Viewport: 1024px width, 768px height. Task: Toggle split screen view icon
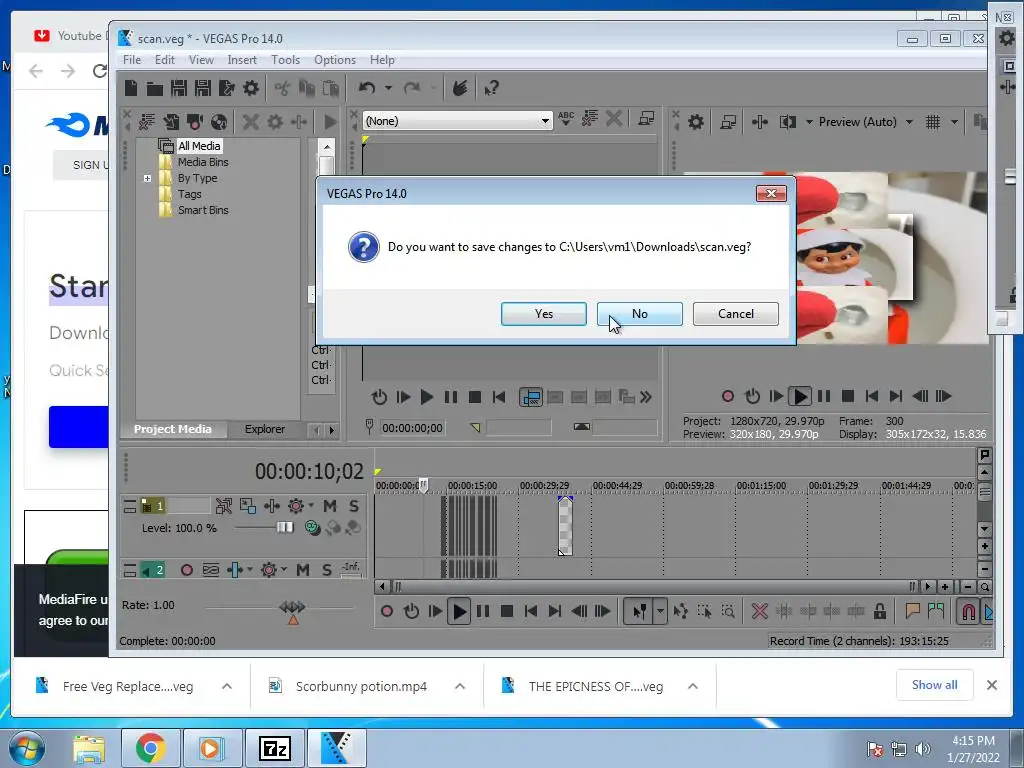coord(788,122)
